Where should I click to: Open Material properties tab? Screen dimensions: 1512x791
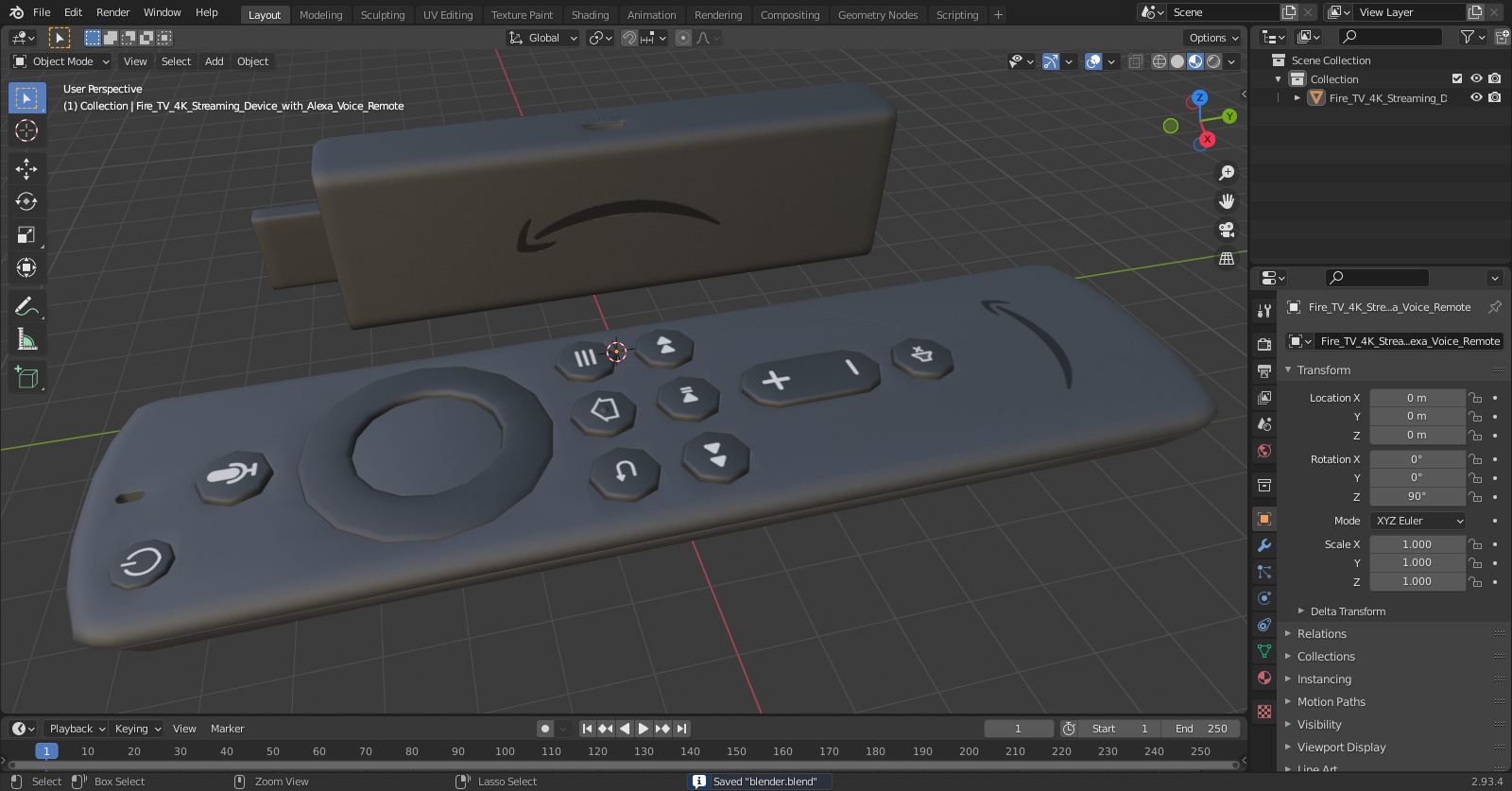1264,678
